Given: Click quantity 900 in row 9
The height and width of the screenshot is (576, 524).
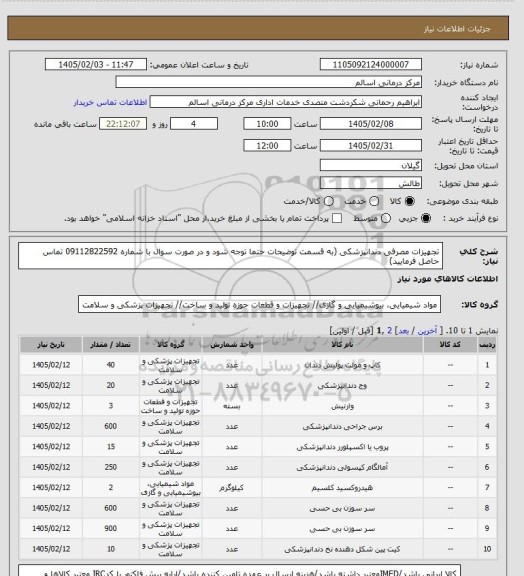Looking at the screenshot, I should [111, 528].
